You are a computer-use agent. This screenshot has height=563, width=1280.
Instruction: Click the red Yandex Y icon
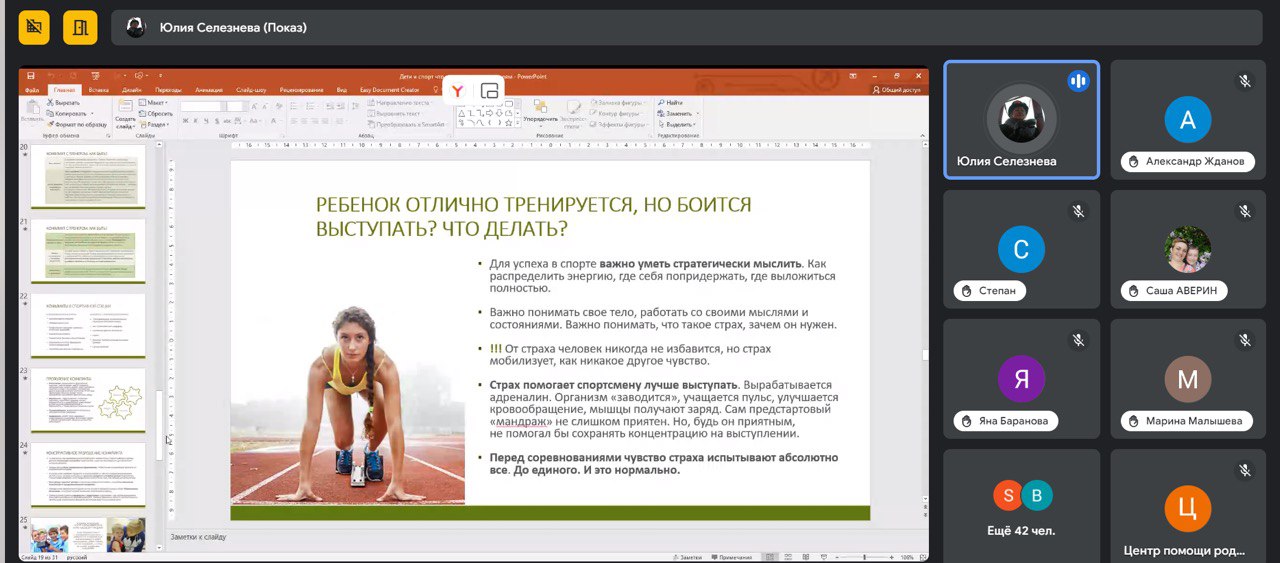[457, 91]
